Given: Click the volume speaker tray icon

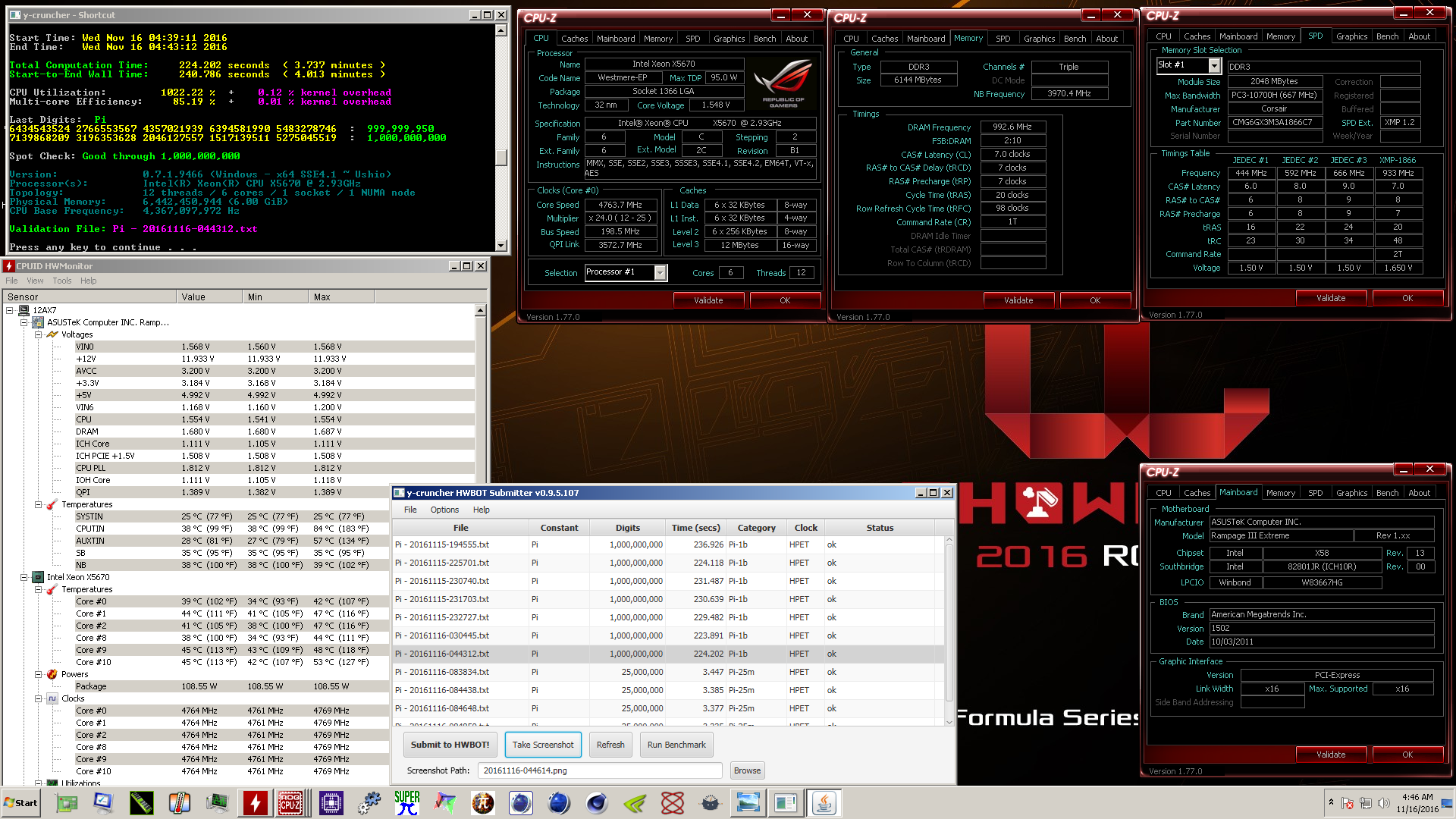Looking at the screenshot, I should [x=1384, y=803].
